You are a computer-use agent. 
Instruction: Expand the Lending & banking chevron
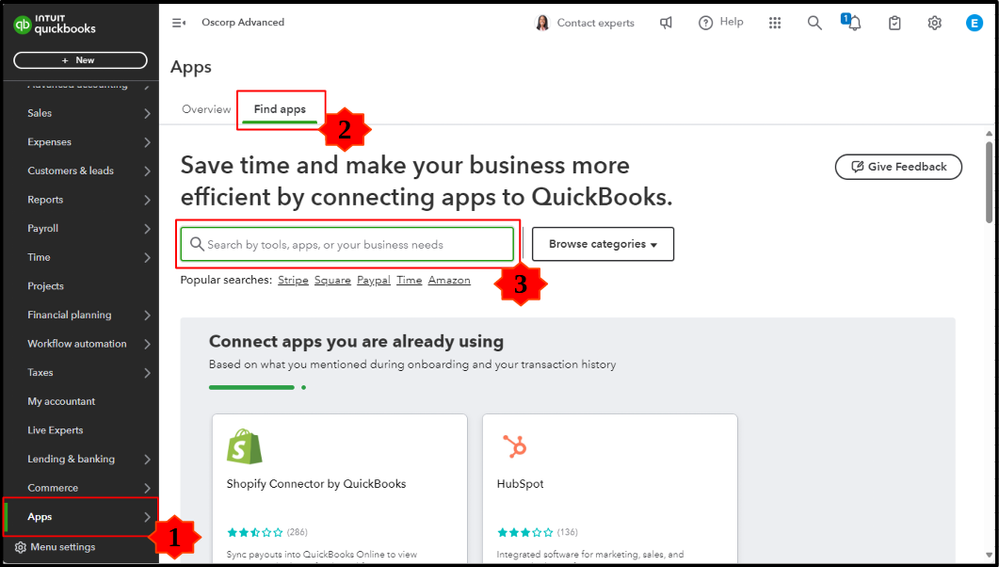(147, 459)
